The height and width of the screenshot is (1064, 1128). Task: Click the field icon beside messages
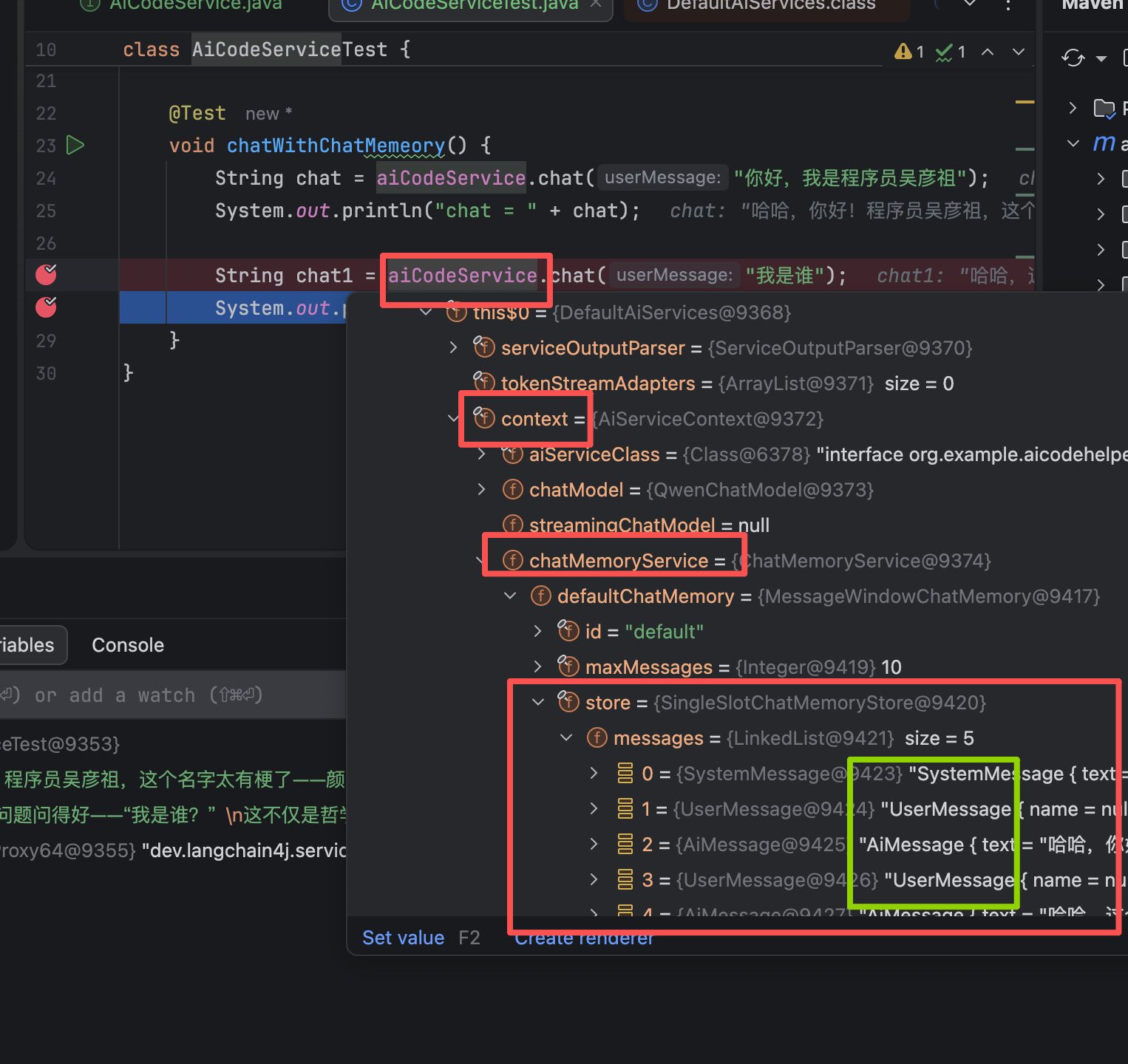597,737
